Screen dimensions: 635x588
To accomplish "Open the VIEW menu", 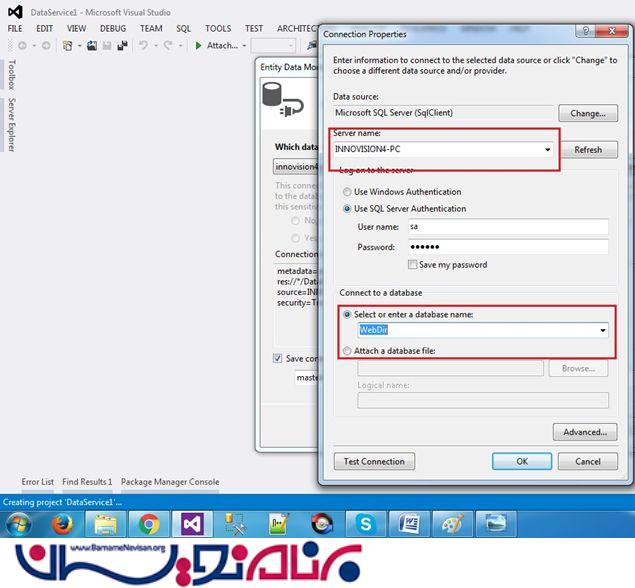I will tap(77, 29).
